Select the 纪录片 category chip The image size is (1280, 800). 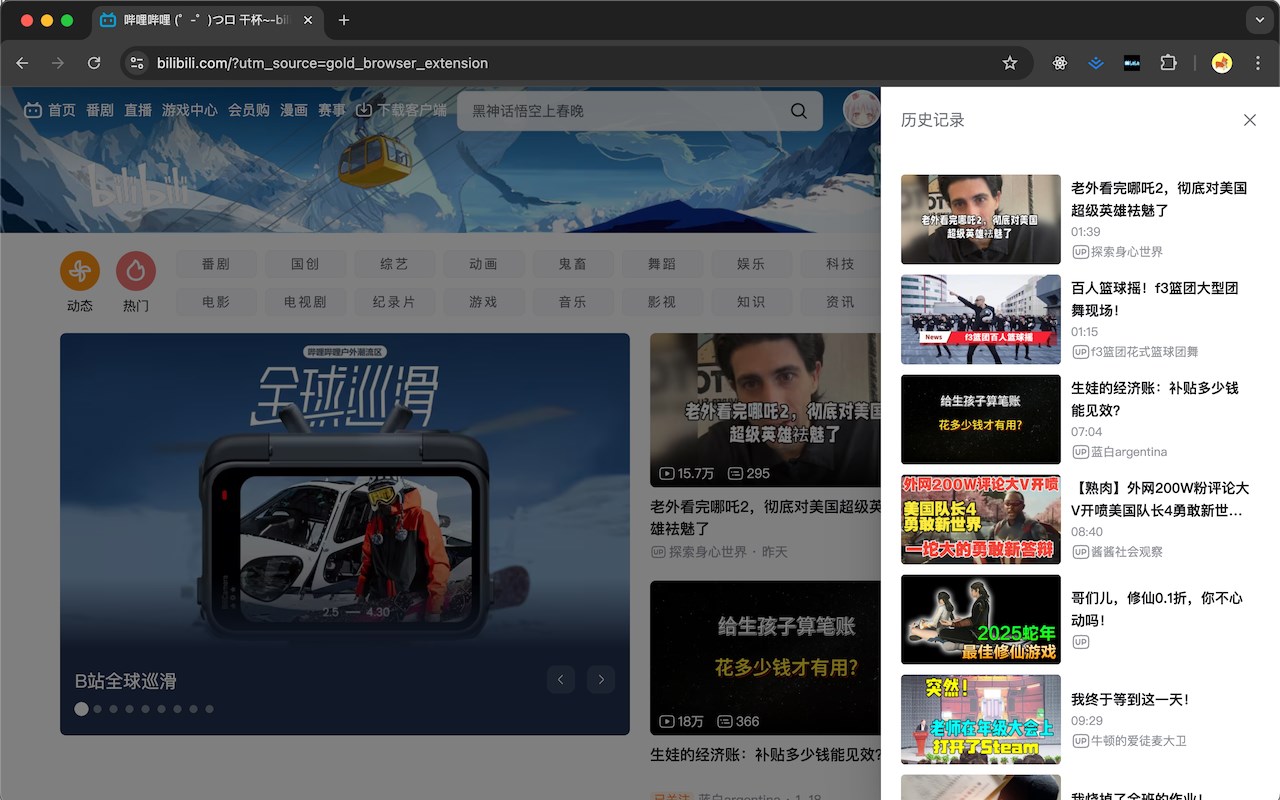click(x=394, y=302)
